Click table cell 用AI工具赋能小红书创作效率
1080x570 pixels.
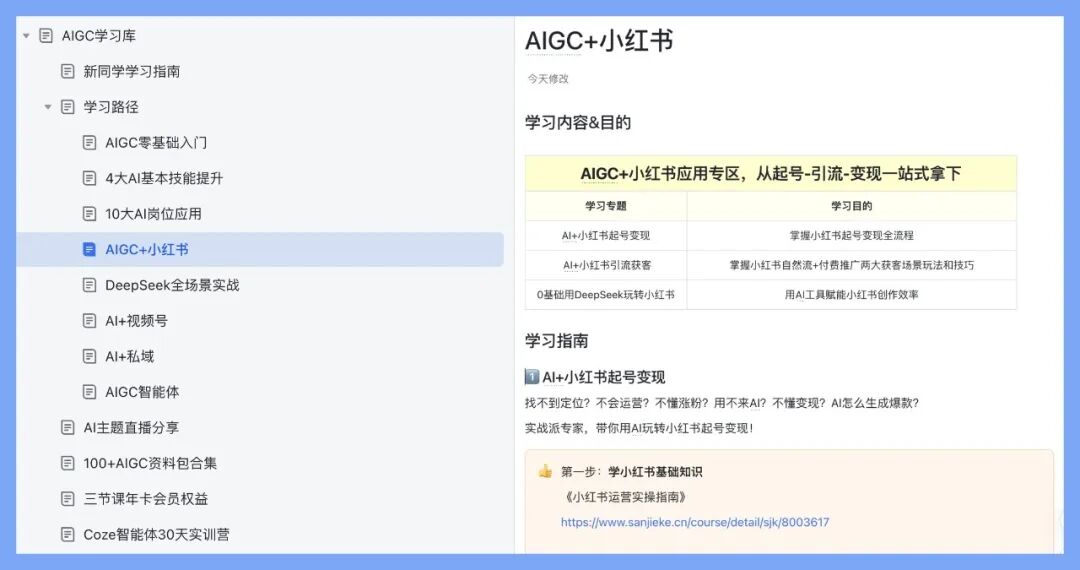[x=851, y=295]
